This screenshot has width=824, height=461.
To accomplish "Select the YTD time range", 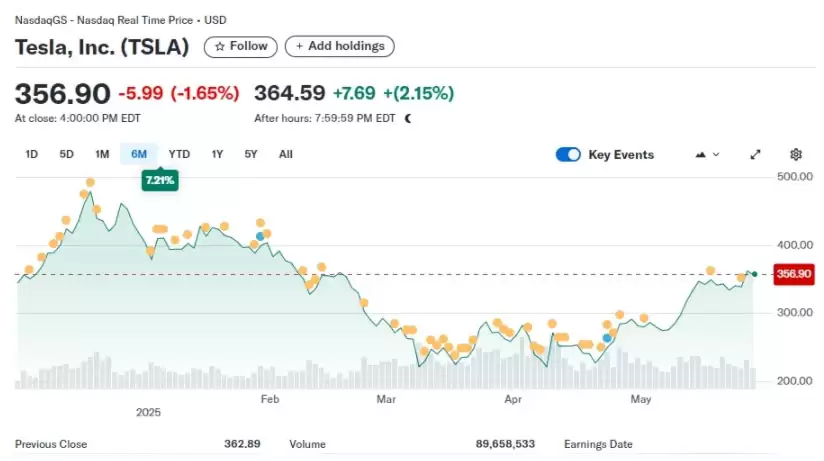I will pyautogui.click(x=179, y=154).
